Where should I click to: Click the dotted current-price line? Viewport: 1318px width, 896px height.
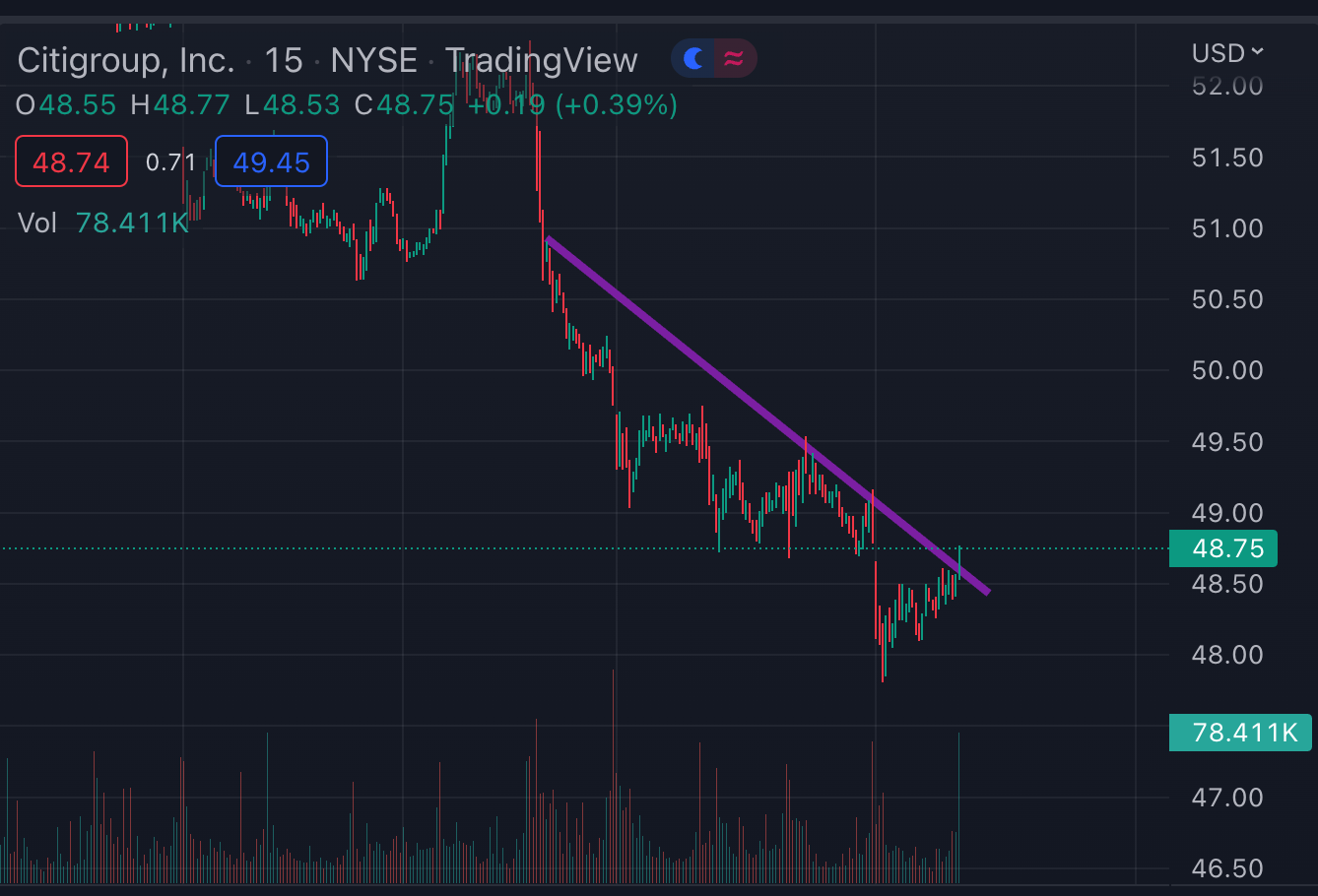tap(583, 548)
